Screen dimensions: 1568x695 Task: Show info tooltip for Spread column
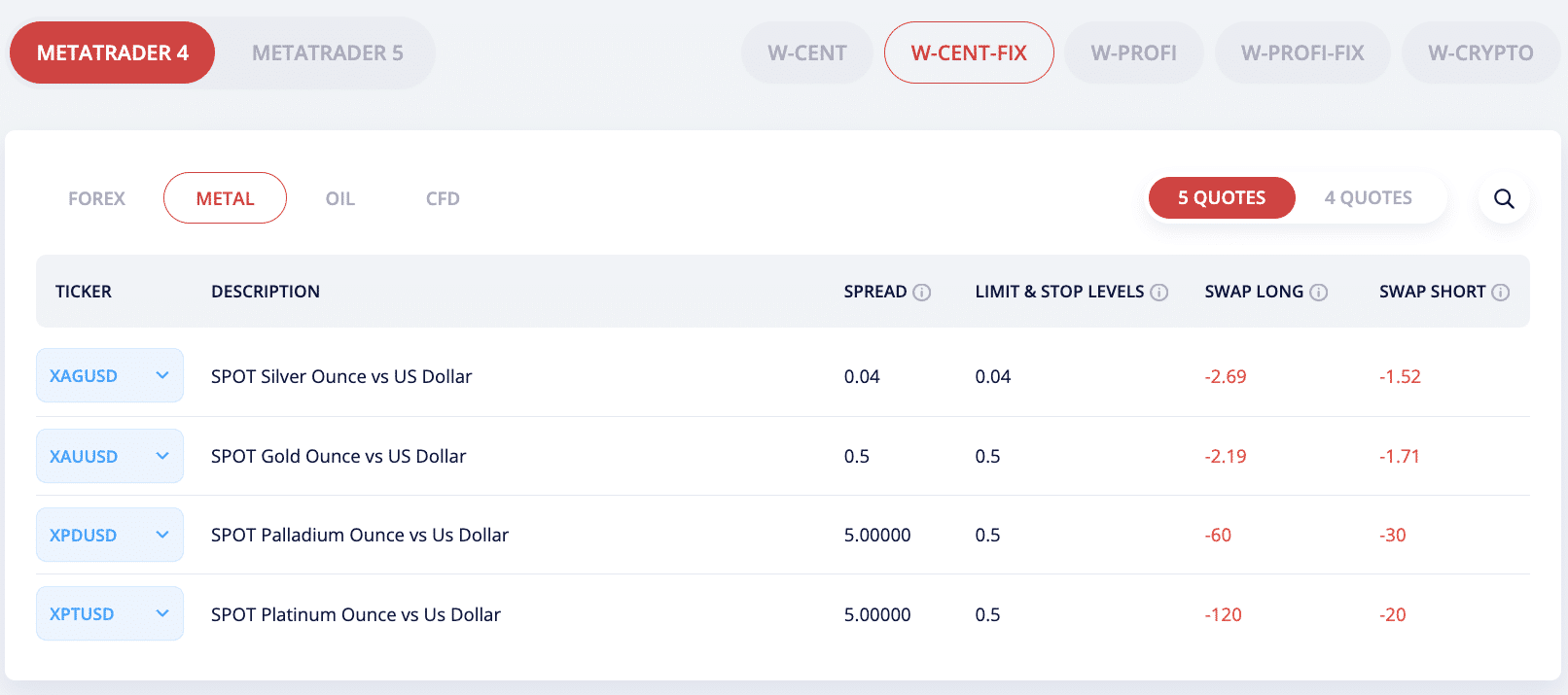(x=922, y=292)
